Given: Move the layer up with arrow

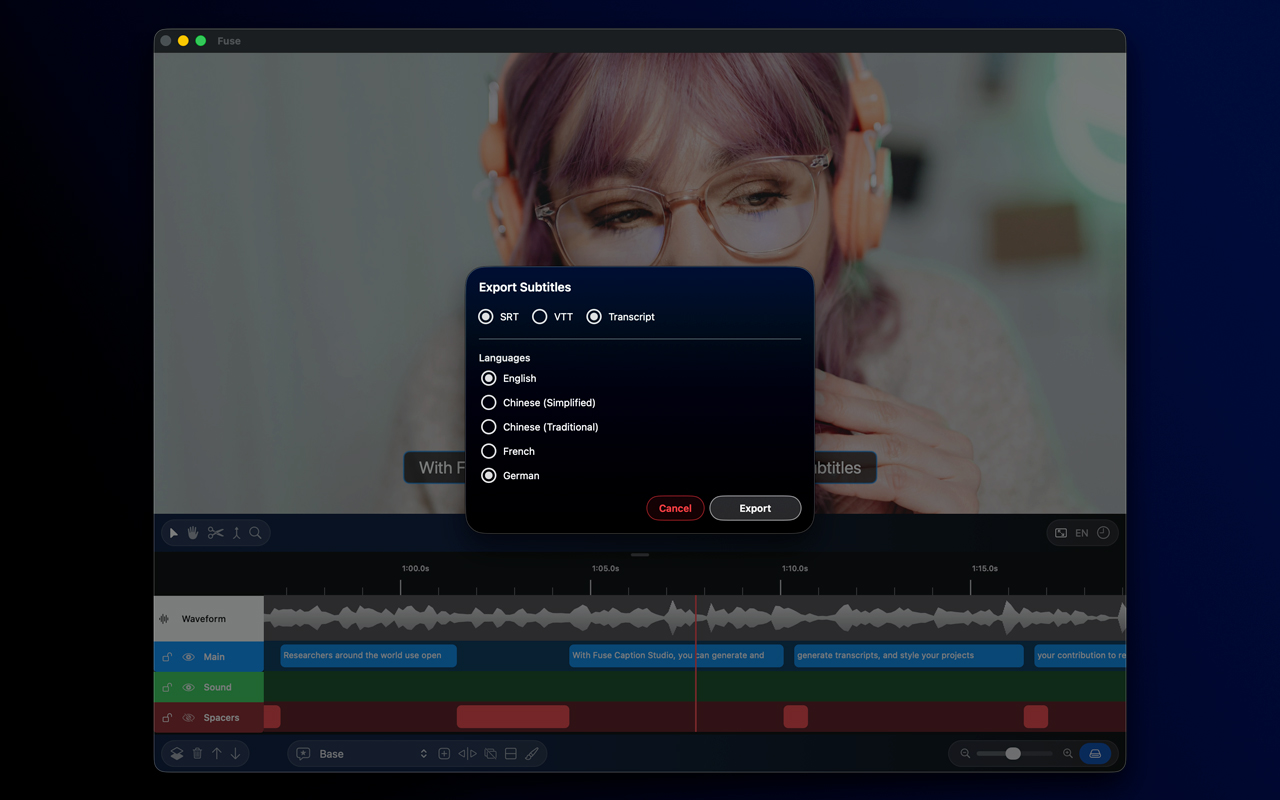Looking at the screenshot, I should coord(216,754).
